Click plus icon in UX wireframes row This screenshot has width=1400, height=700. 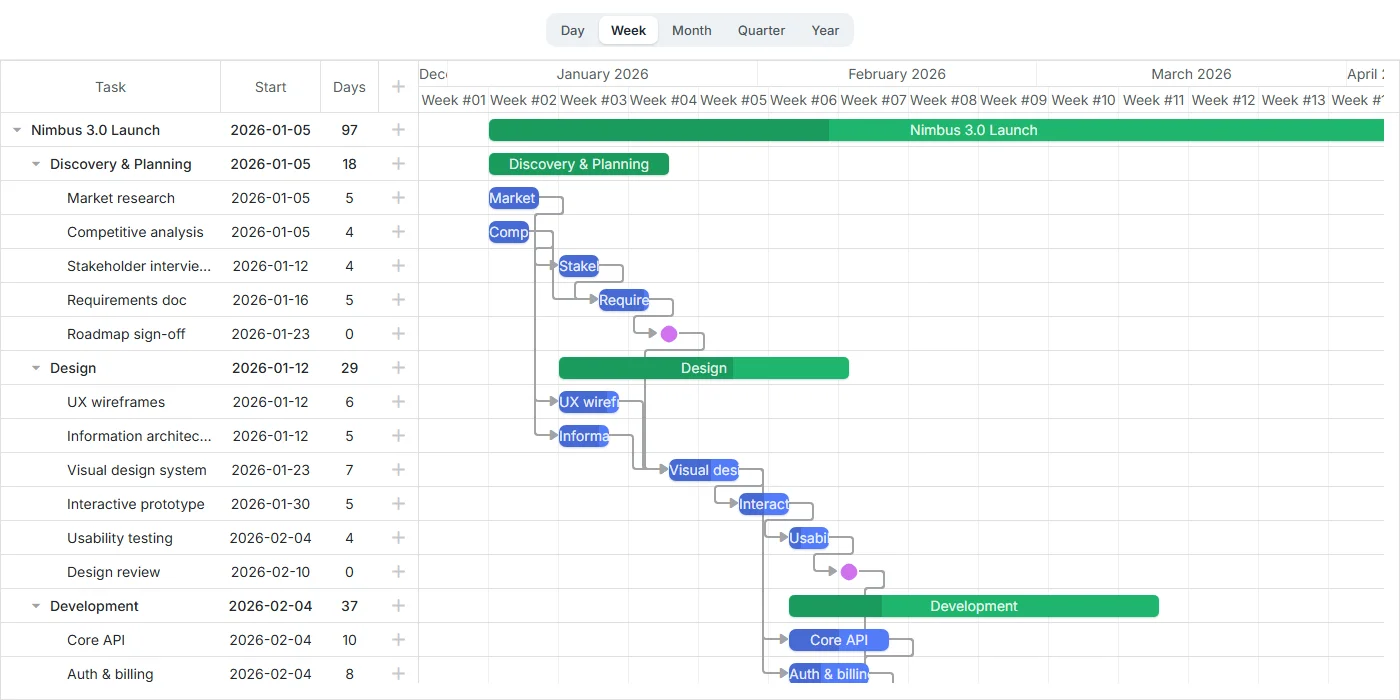click(398, 402)
